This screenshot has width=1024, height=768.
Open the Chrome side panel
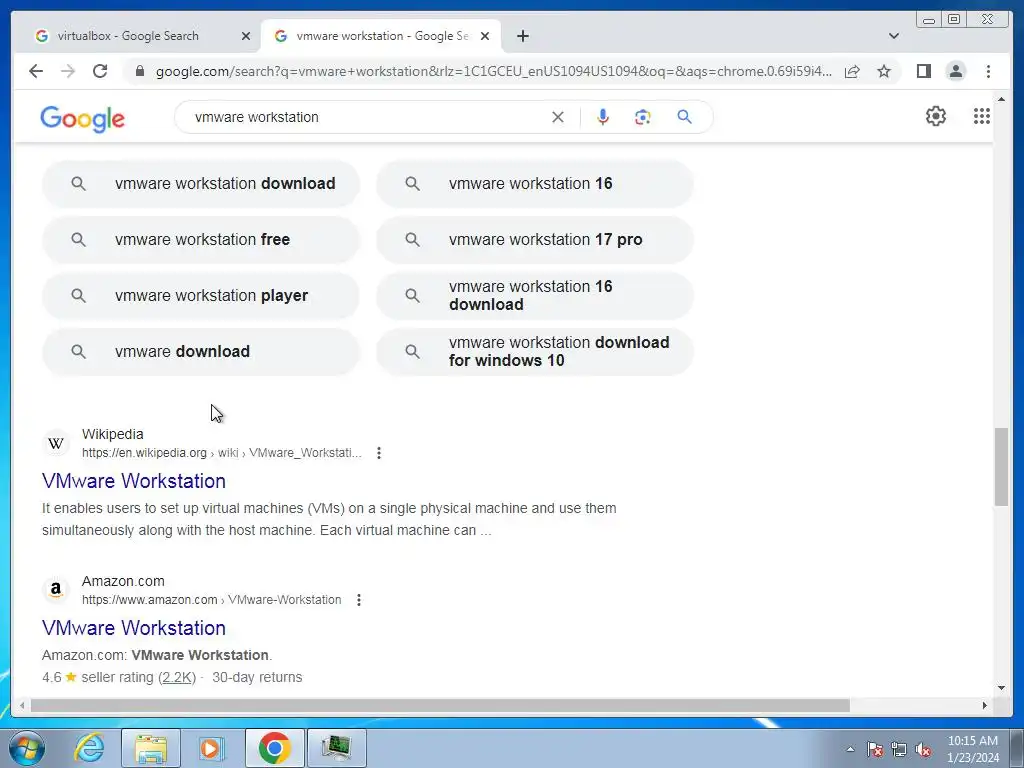(923, 71)
